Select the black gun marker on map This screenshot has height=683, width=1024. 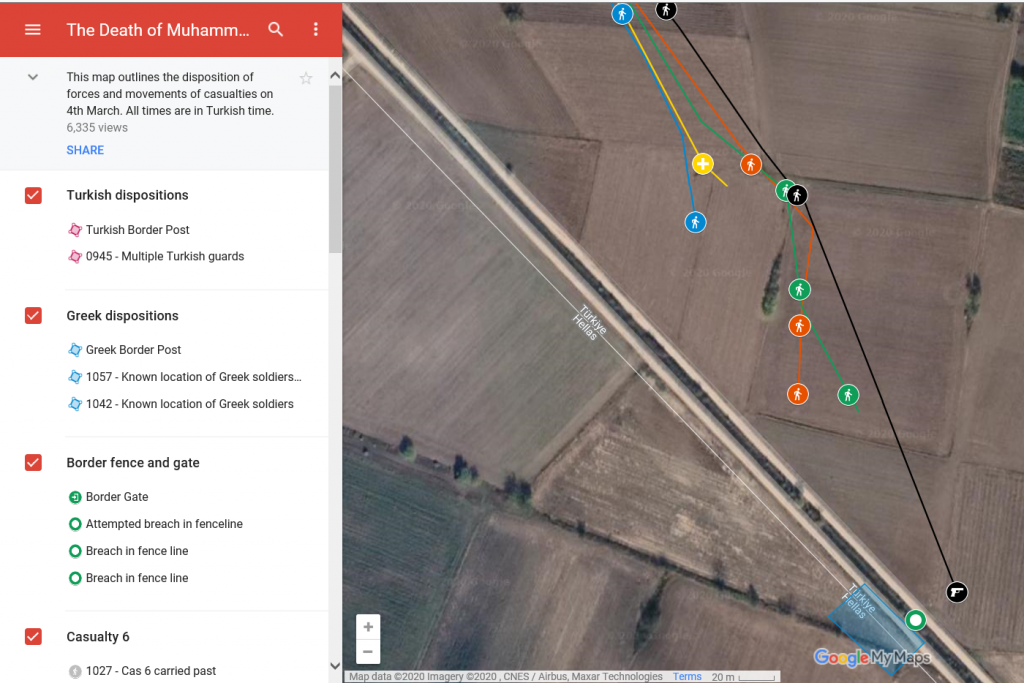pos(957,592)
